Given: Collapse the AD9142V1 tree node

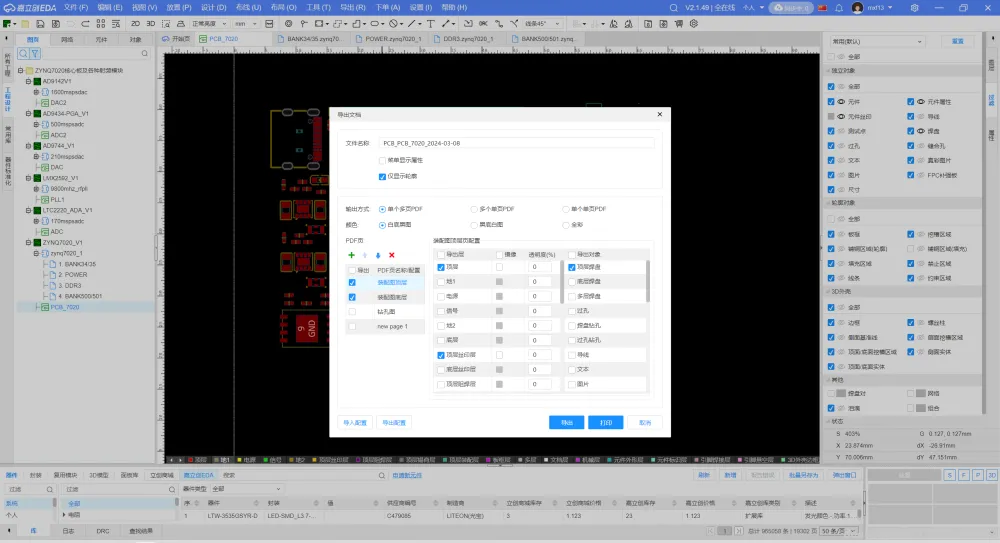Looking at the screenshot, I should click(27, 81).
